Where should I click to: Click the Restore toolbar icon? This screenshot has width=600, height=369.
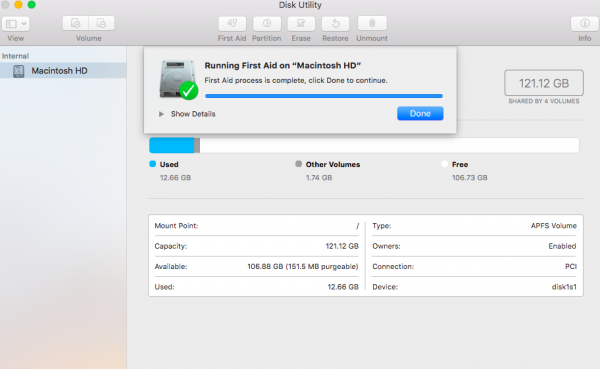click(335, 23)
